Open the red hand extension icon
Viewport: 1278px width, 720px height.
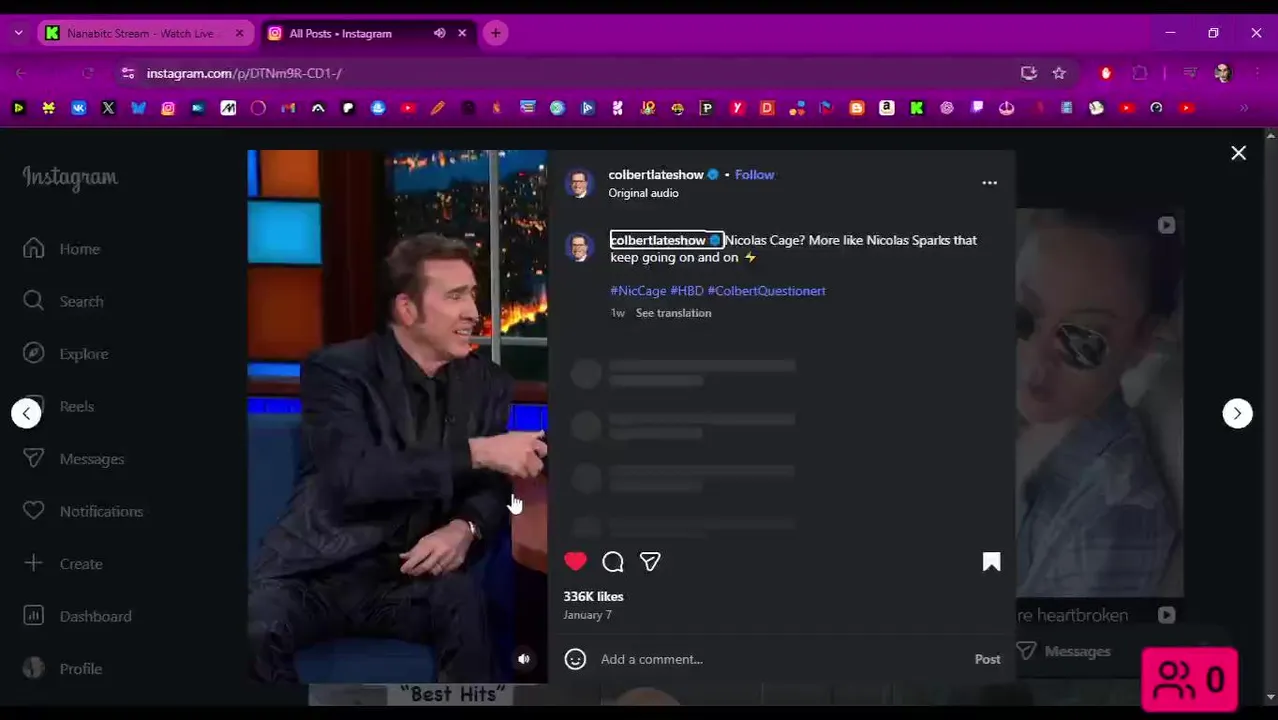click(x=1106, y=73)
